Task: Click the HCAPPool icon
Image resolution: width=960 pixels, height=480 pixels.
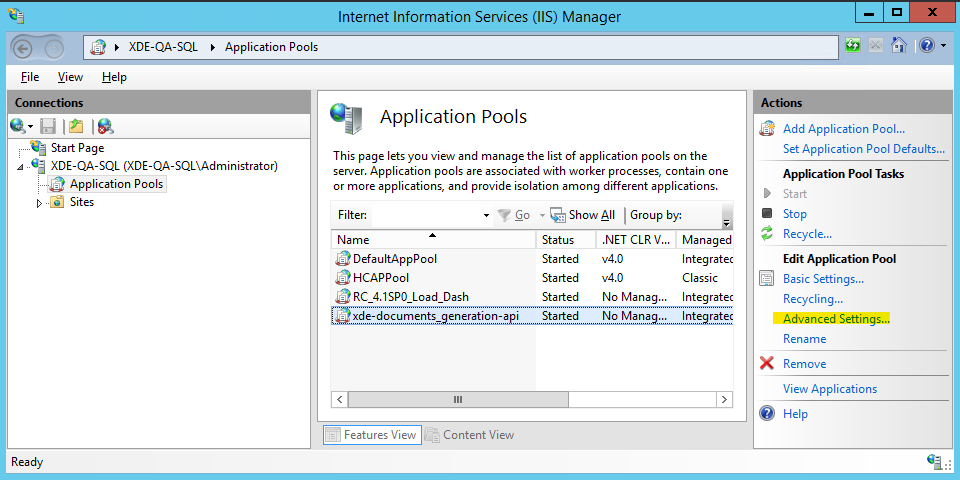Action: point(343,278)
